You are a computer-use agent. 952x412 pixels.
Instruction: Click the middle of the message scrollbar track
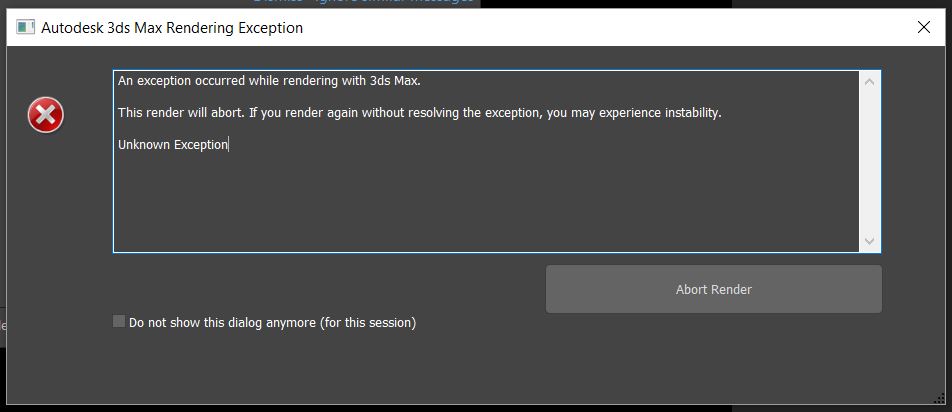869,161
